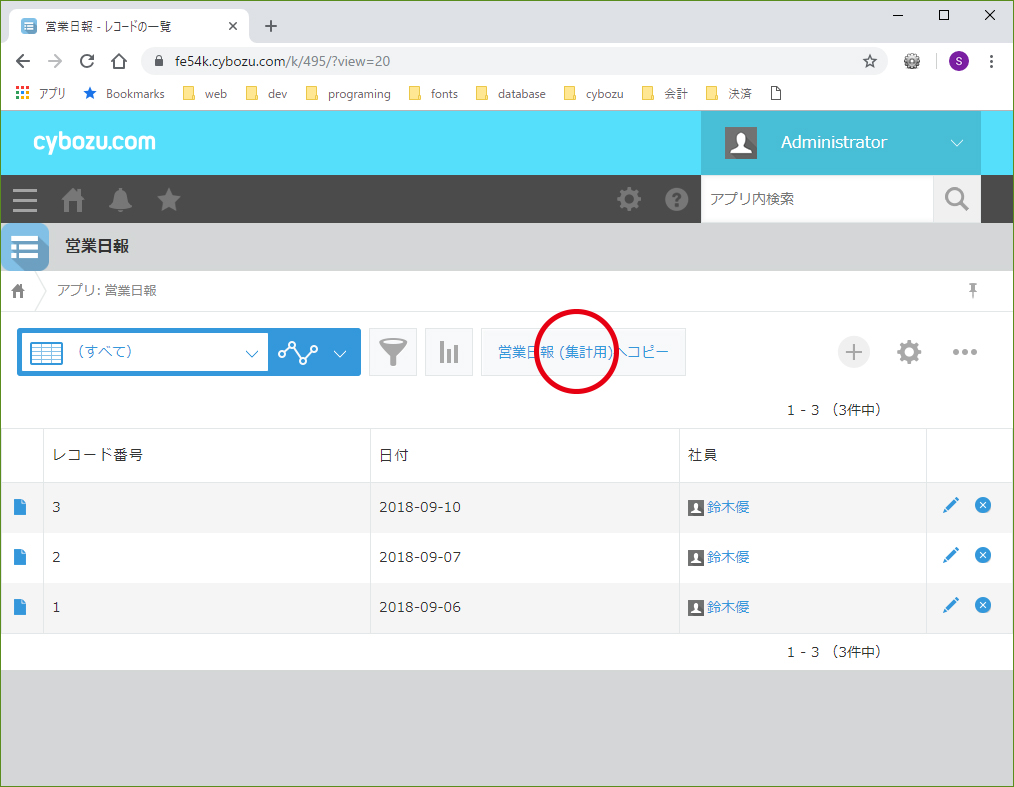This screenshot has height=787, width=1014.
Task: Click the magnifier search button
Action: [956, 199]
